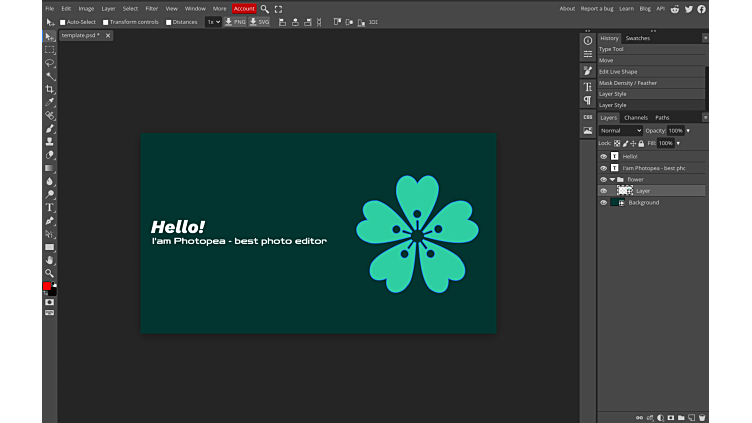Pick the Hand tool
This screenshot has width=752, height=423.
coord(50,260)
